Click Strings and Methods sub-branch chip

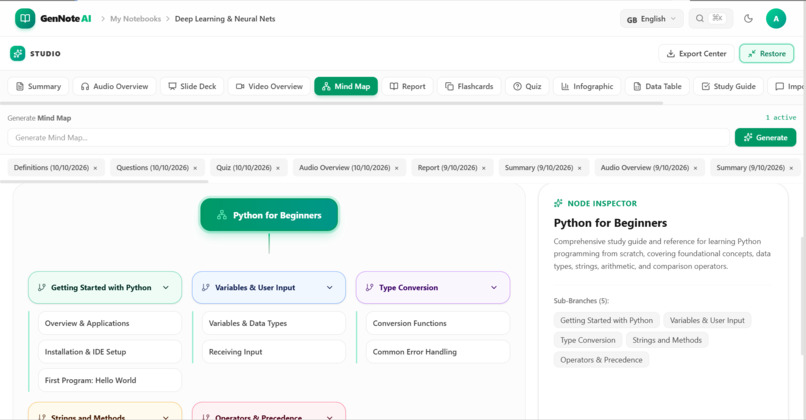pos(667,340)
